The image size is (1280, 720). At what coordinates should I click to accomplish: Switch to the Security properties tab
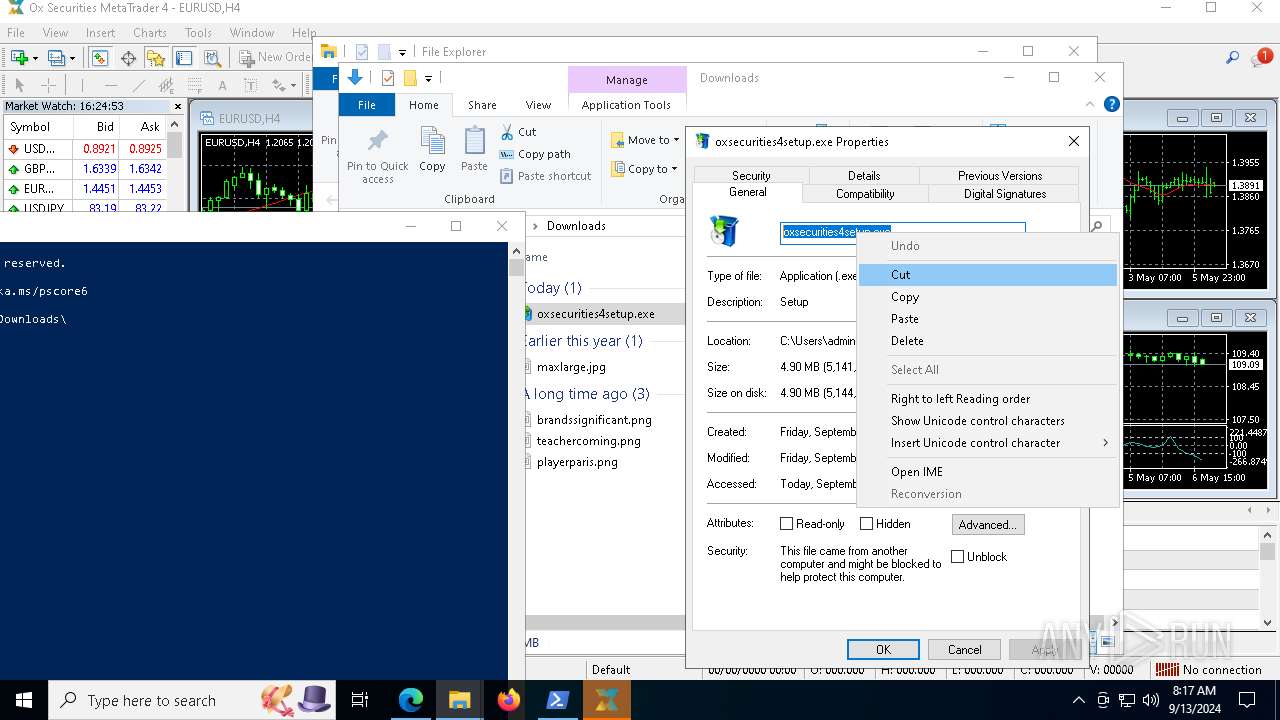point(751,175)
